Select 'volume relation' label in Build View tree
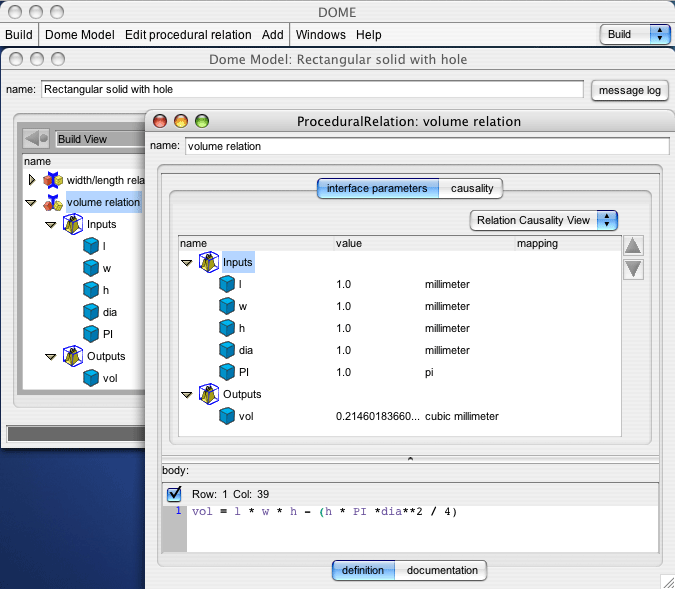The width and height of the screenshot is (675, 589). (x=103, y=202)
